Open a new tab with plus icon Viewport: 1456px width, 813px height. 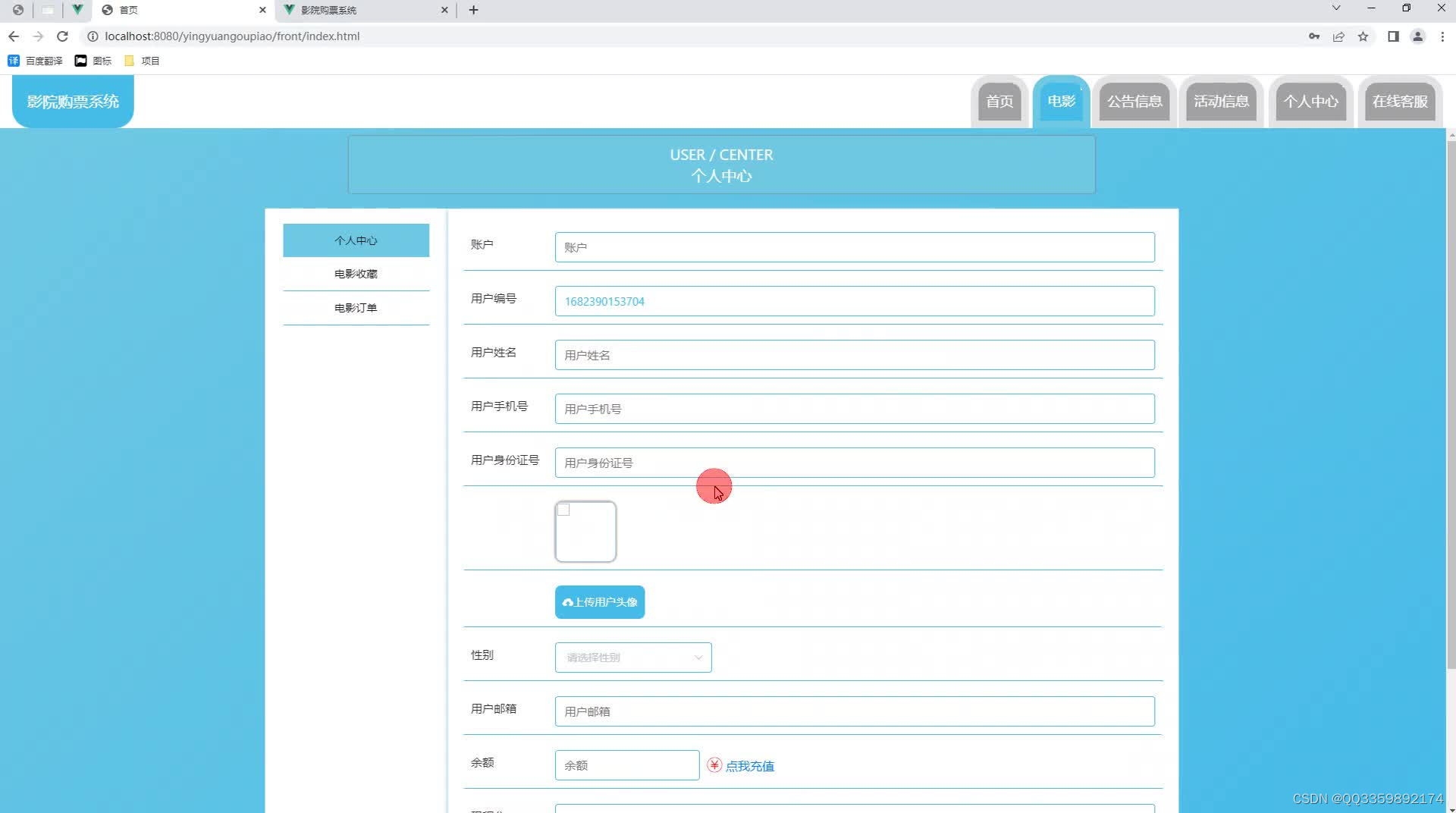coord(474,10)
